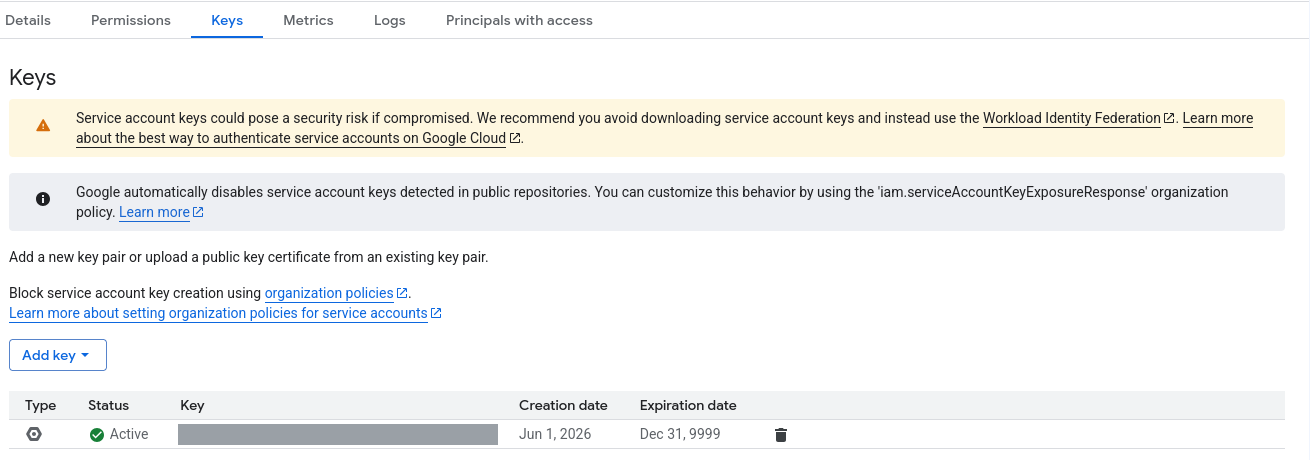1310x460 pixels.
Task: Click Learn more in the gray info banner
Action: pyautogui.click(x=154, y=212)
